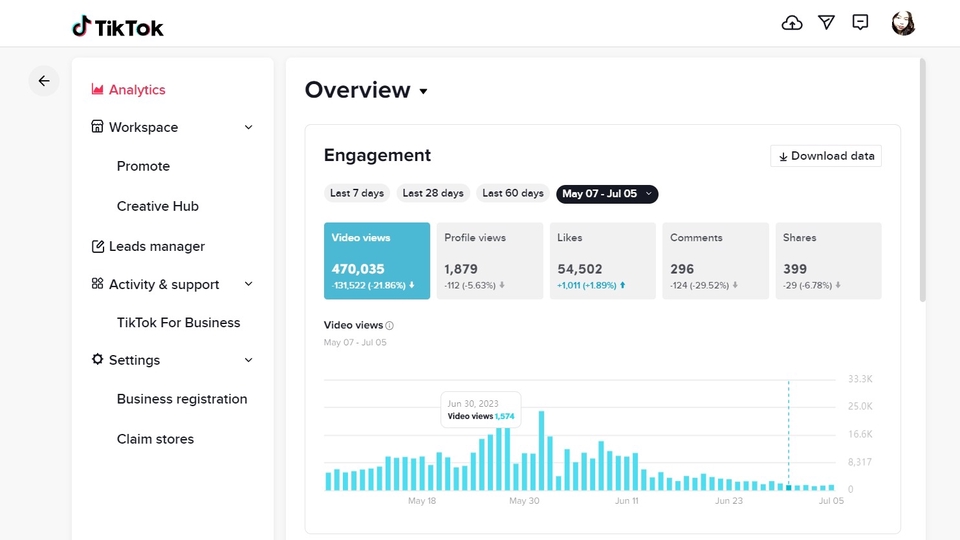Click the Workspace store icon
The height and width of the screenshot is (540, 960).
(97, 127)
